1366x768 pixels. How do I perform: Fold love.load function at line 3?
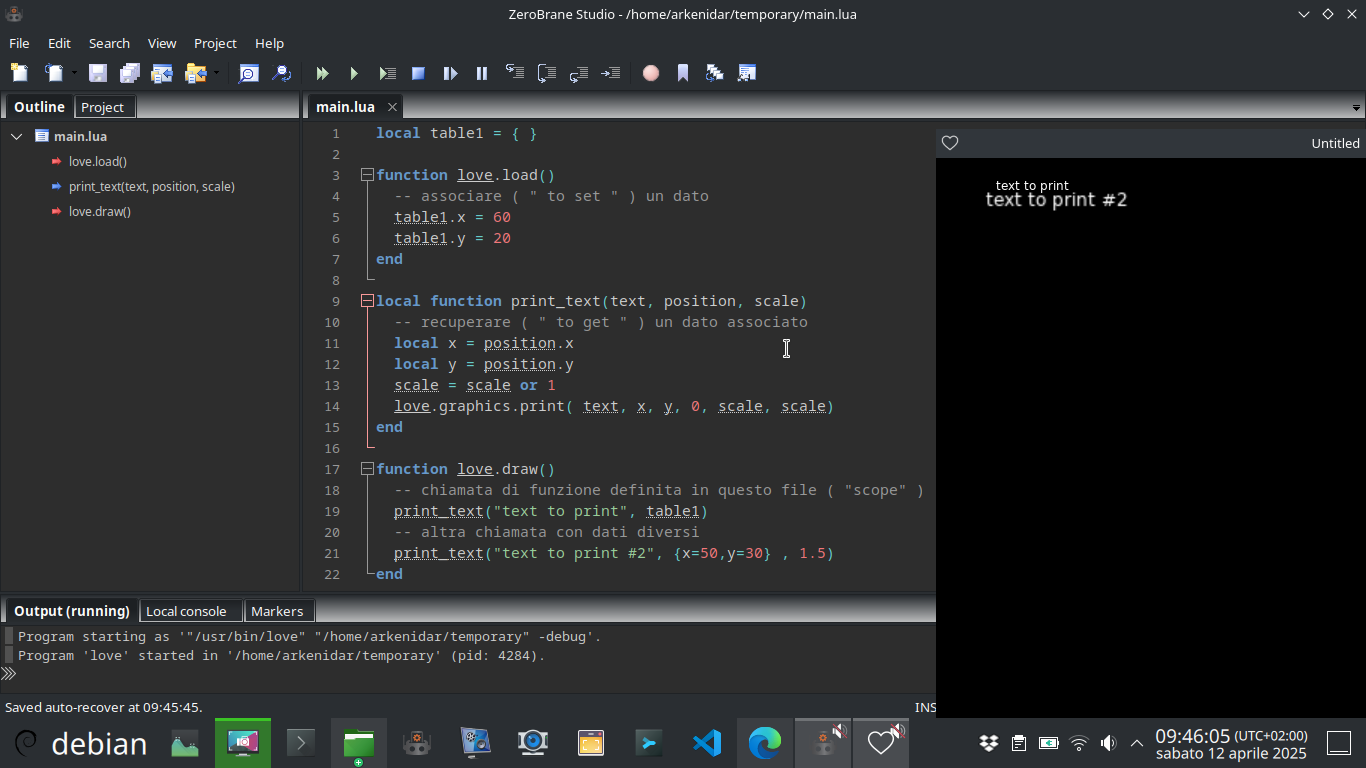coord(367,175)
